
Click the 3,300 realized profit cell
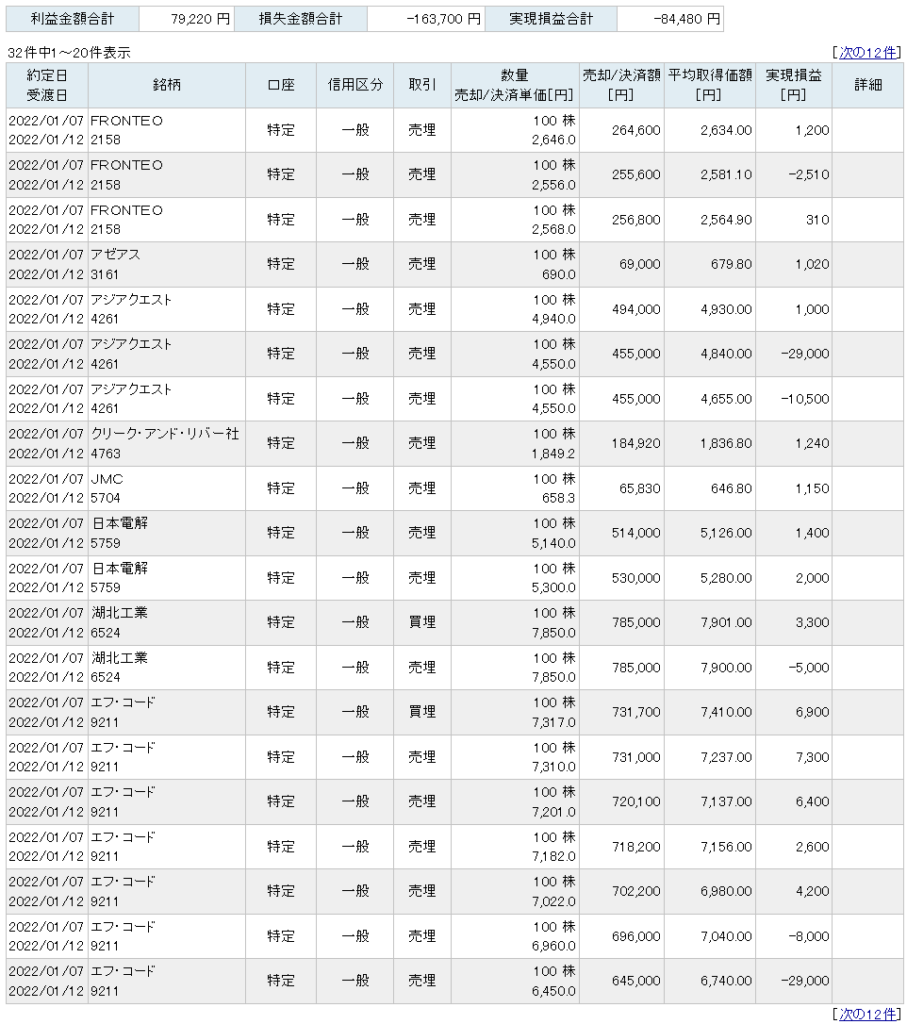pyautogui.click(x=812, y=622)
